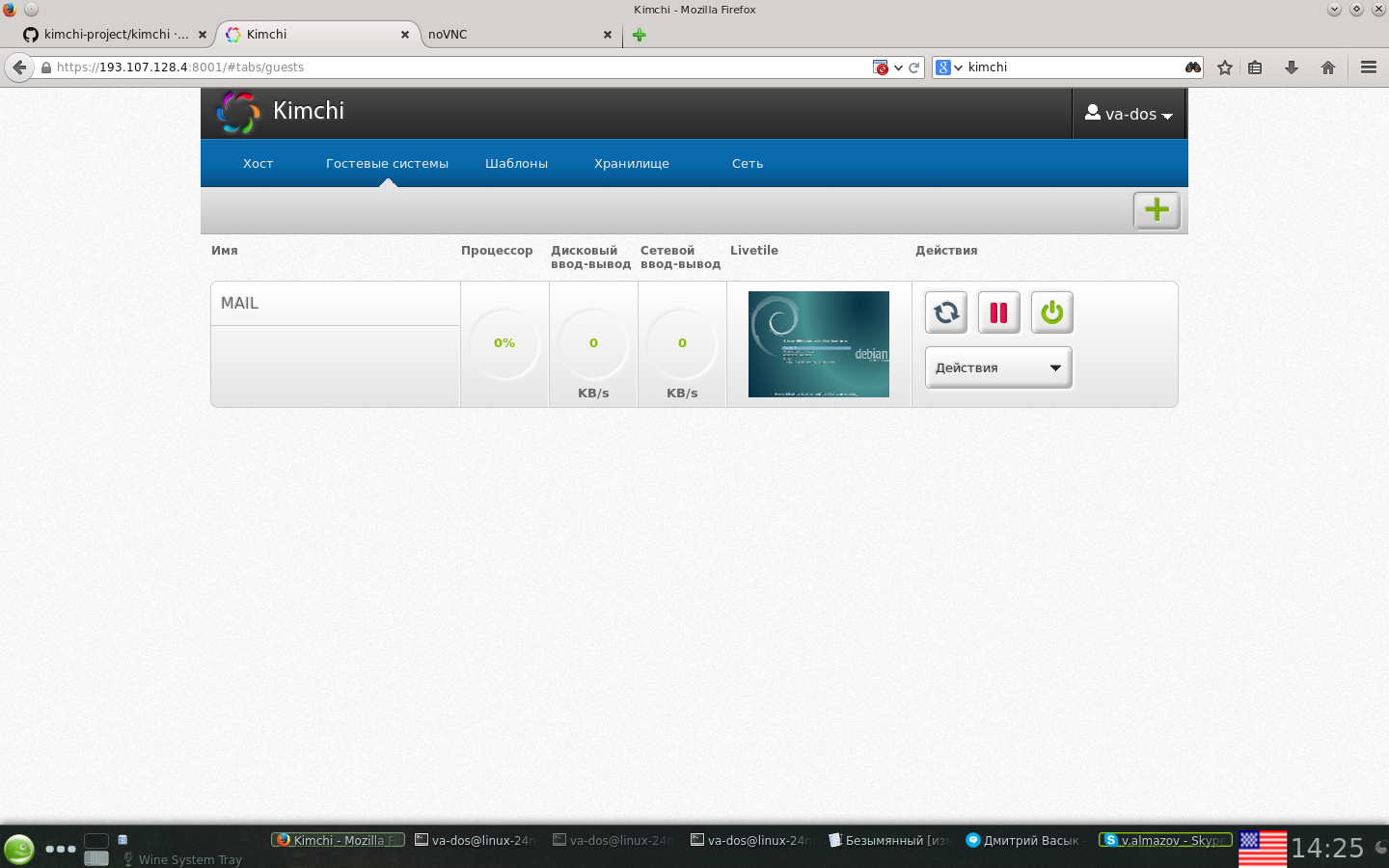Click the MAIL guest name
Viewport: 1389px width, 868px height.
[x=239, y=303]
